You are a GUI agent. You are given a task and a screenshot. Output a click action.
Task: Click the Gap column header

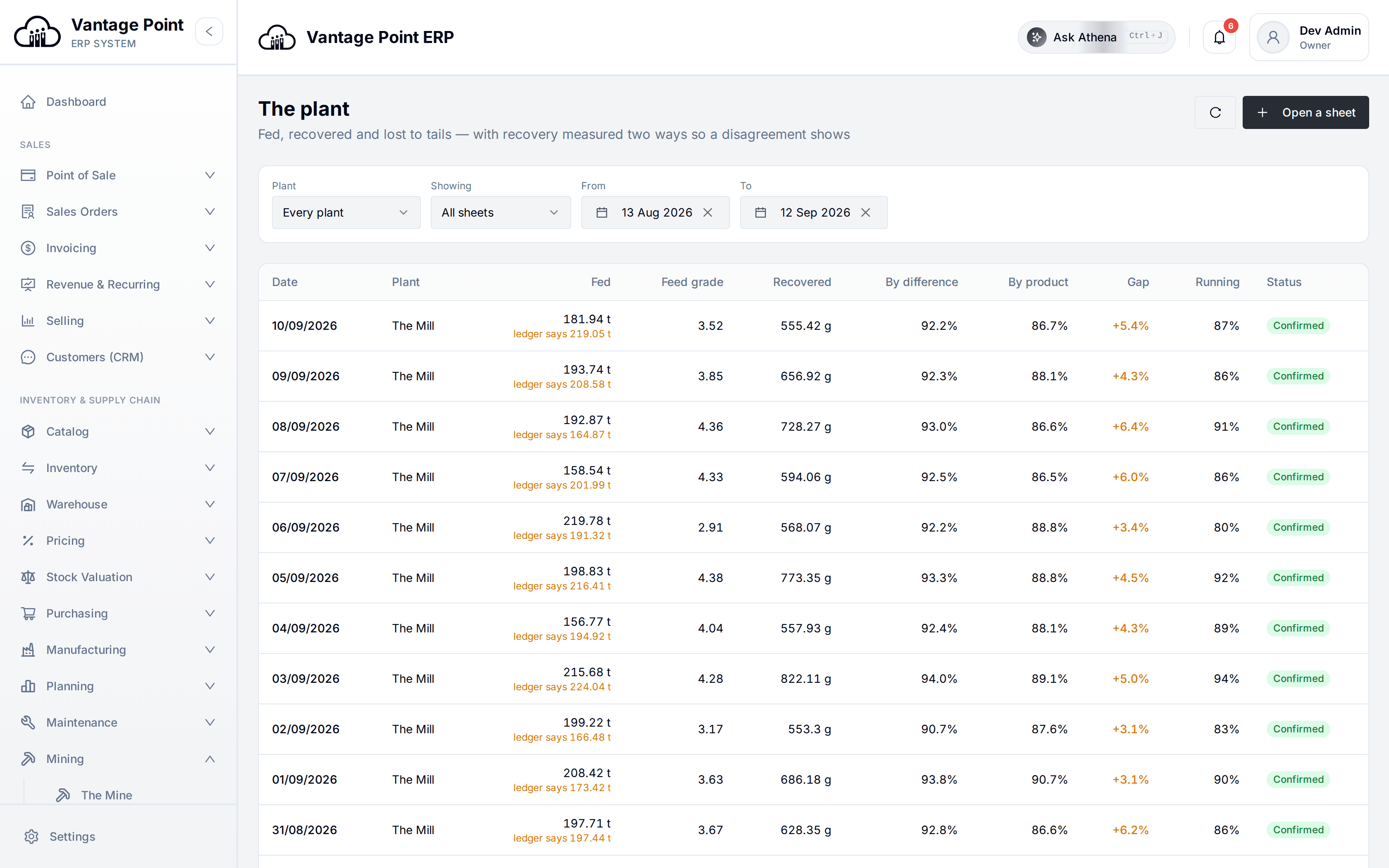tap(1138, 282)
